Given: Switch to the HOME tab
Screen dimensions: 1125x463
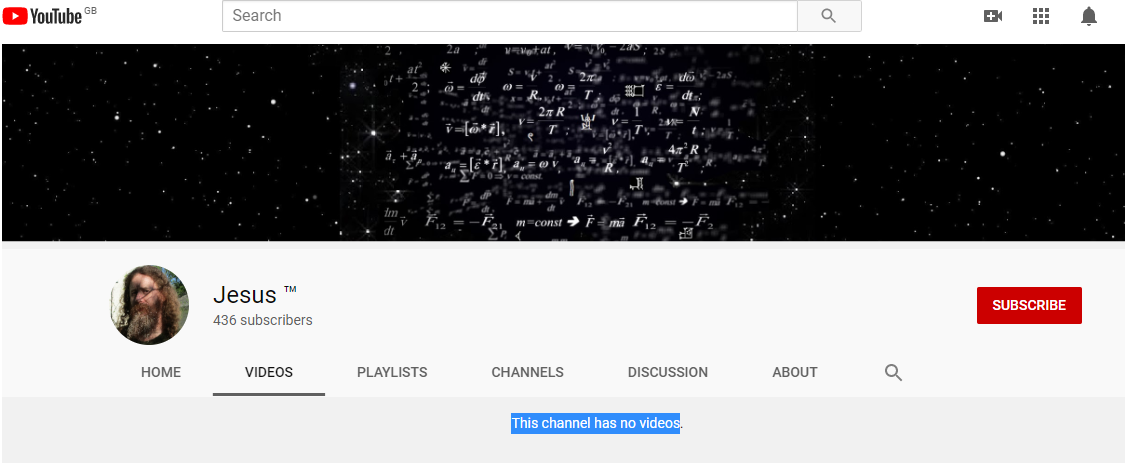Looking at the screenshot, I should pos(161,372).
